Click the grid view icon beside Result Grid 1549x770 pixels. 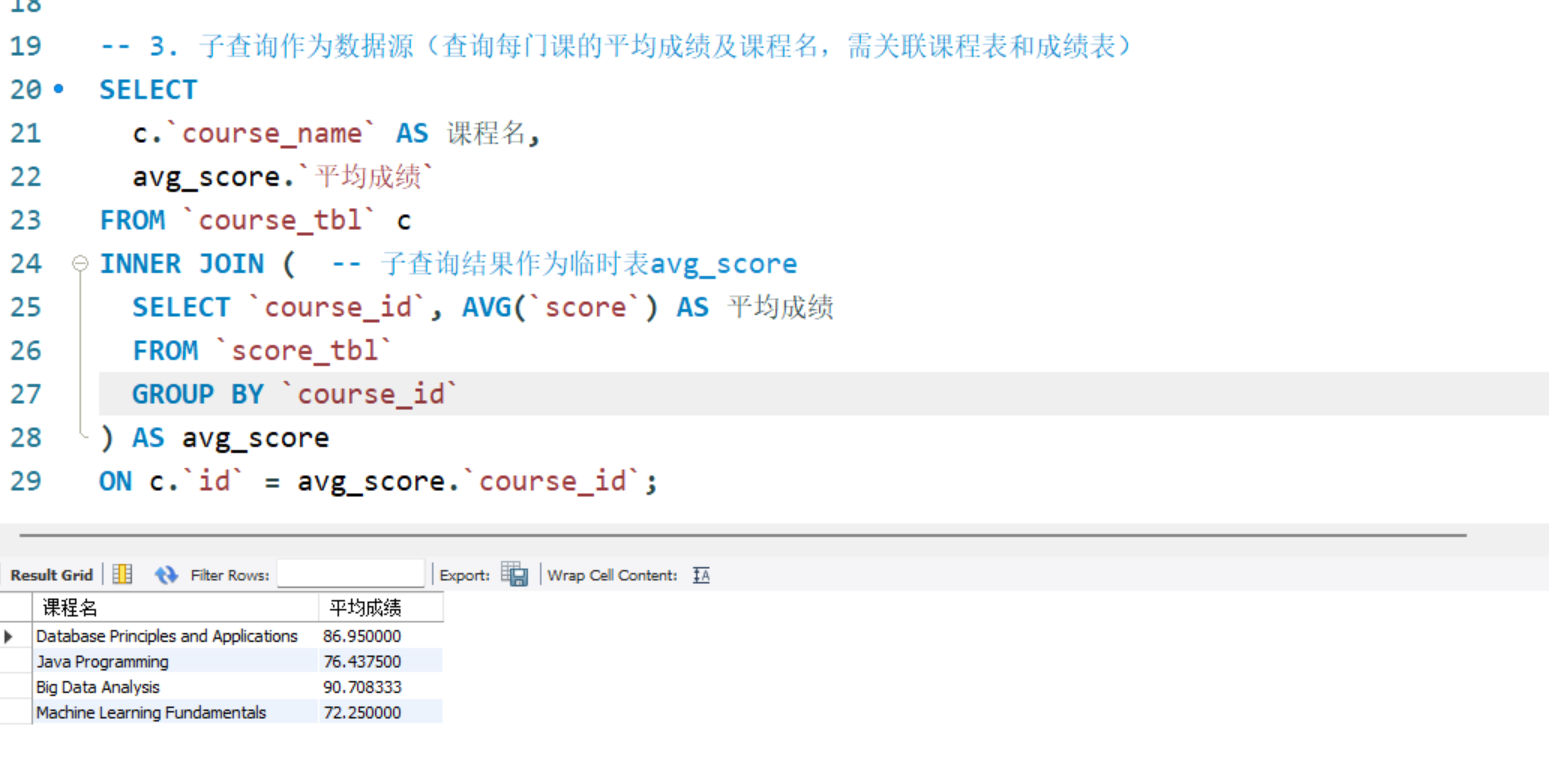[122, 574]
